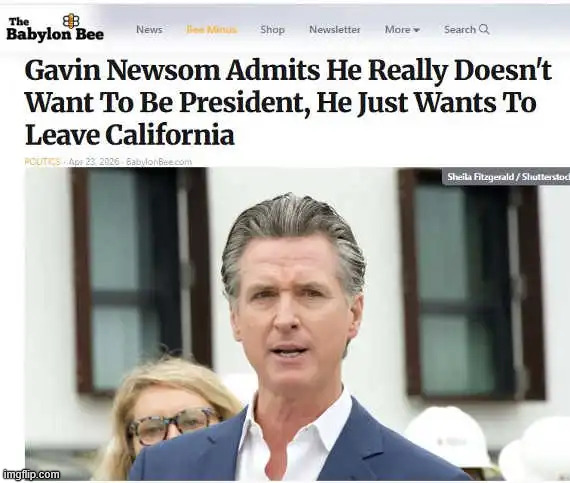Click the magnifying glass search icon
The height and width of the screenshot is (483, 570).
[484, 29]
